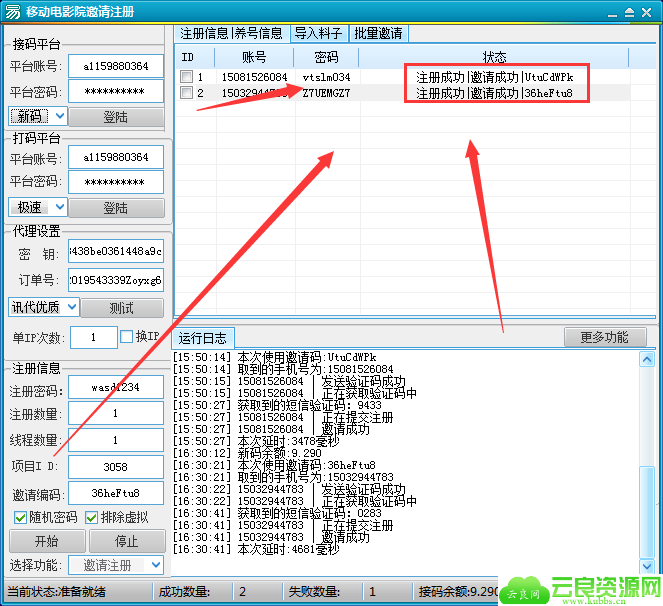Image resolution: width=663 pixels, height=606 pixels.
Task: Focus the 接码平台 平台密码 field
Action: tap(116, 91)
